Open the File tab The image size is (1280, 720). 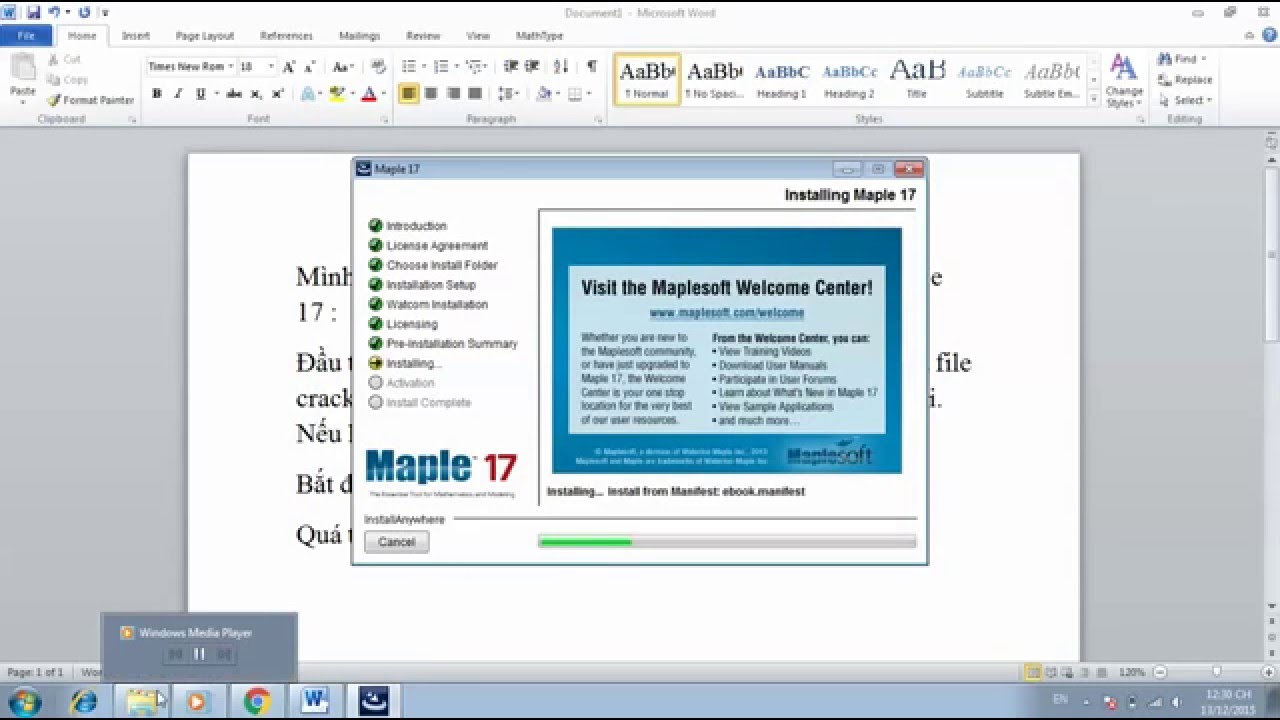[x=27, y=36]
